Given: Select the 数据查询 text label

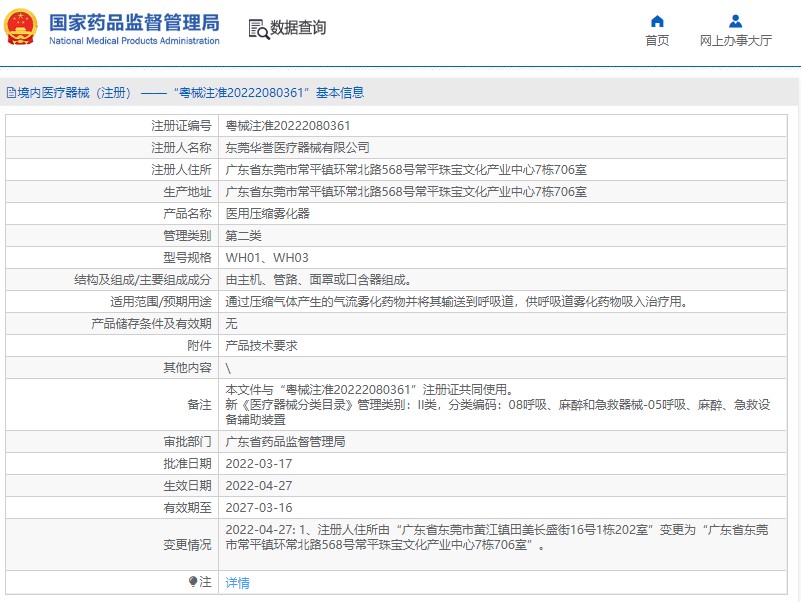Looking at the screenshot, I should coord(298,28).
